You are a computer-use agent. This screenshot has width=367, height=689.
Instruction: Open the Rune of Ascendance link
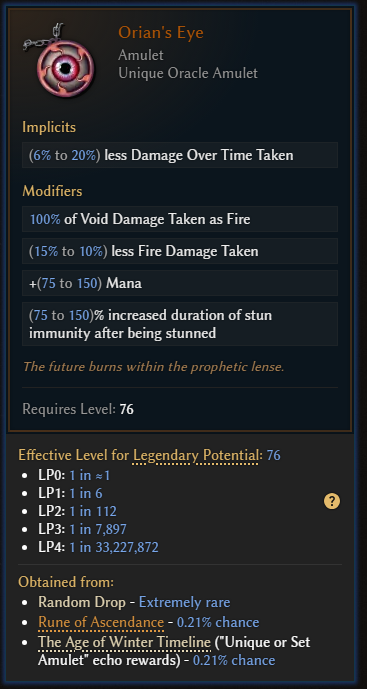point(101,622)
